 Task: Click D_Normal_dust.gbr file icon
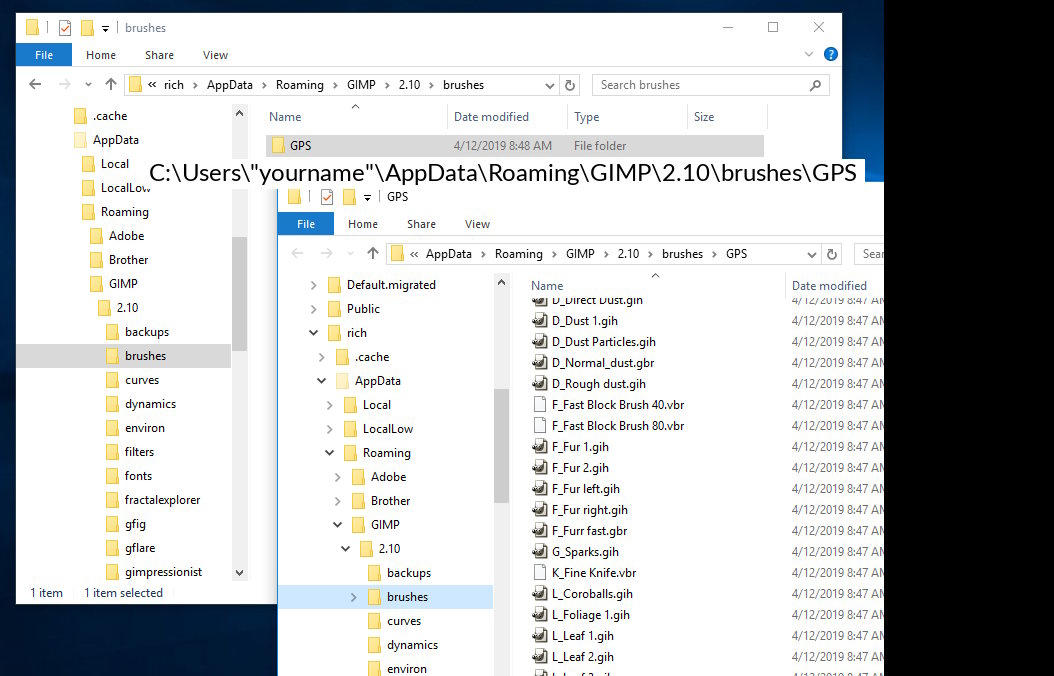(x=539, y=363)
